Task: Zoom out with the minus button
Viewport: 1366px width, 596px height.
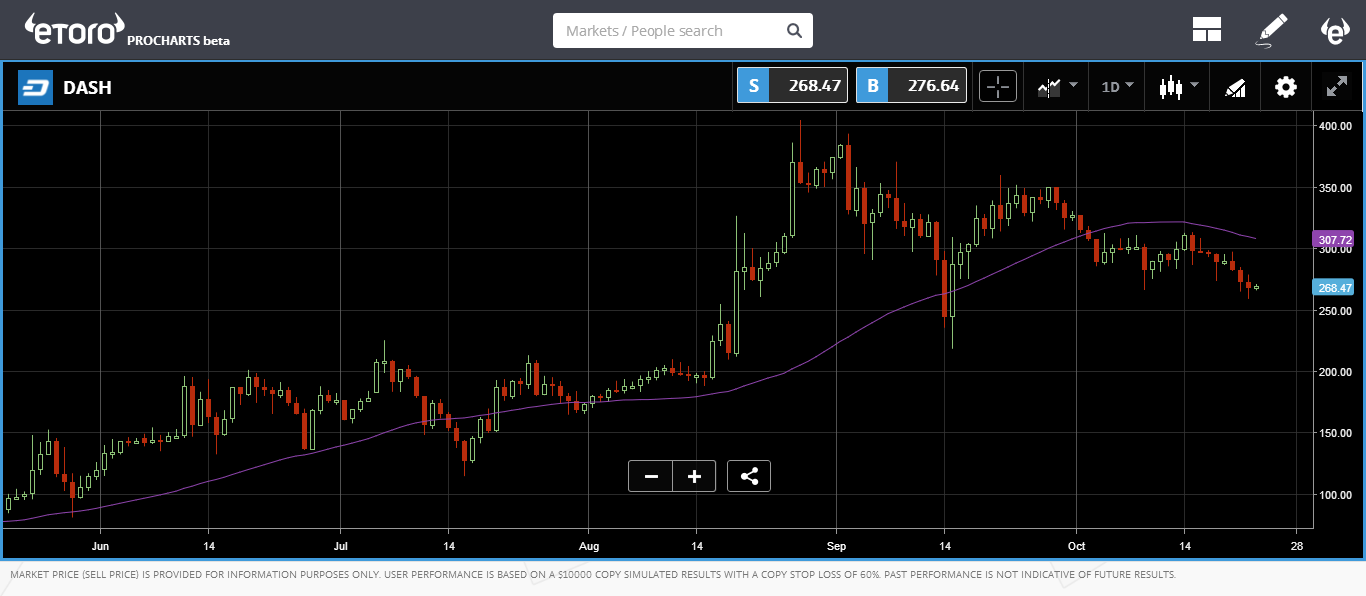Action: click(651, 476)
